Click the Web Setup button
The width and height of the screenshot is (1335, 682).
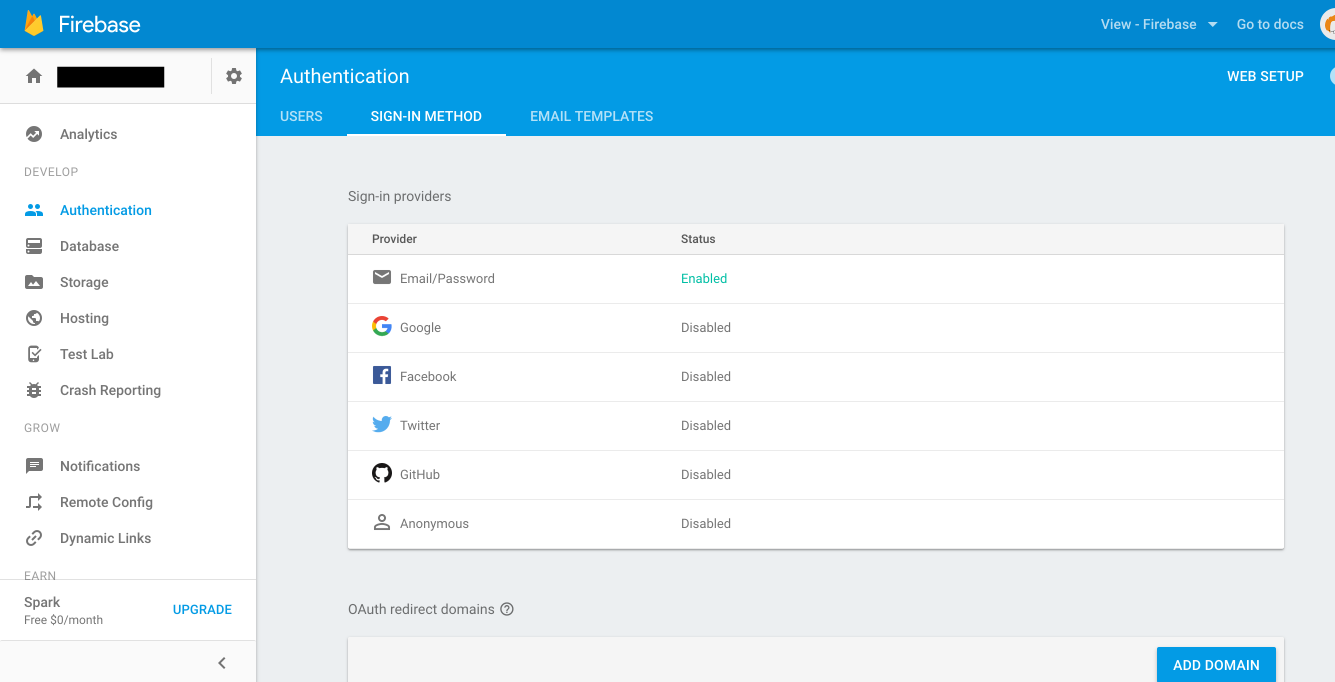tap(1265, 76)
